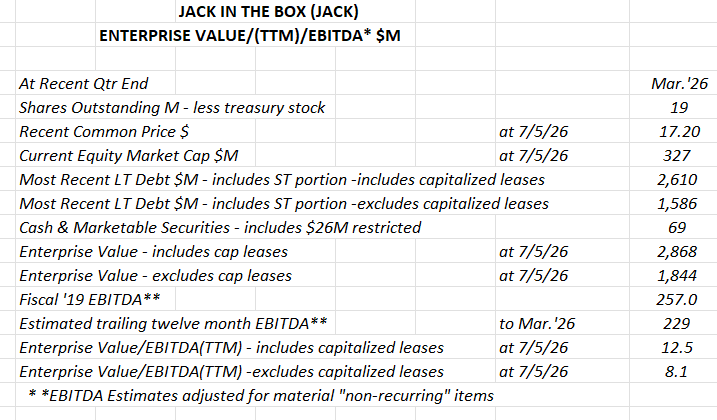This screenshot has width=717, height=420.
Task: Click the LT debt value 2,610
Action: pyautogui.click(x=679, y=179)
